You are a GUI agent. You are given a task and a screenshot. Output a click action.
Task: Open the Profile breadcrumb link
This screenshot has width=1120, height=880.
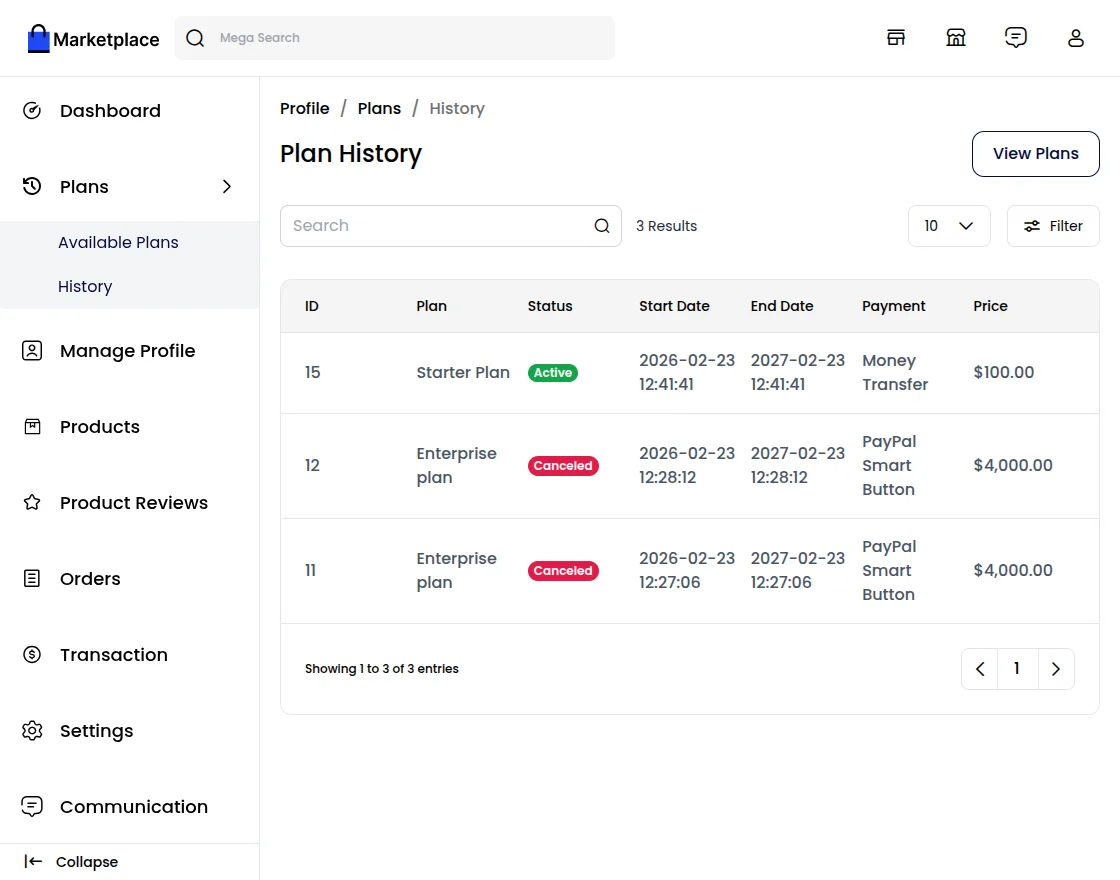pyautogui.click(x=304, y=108)
